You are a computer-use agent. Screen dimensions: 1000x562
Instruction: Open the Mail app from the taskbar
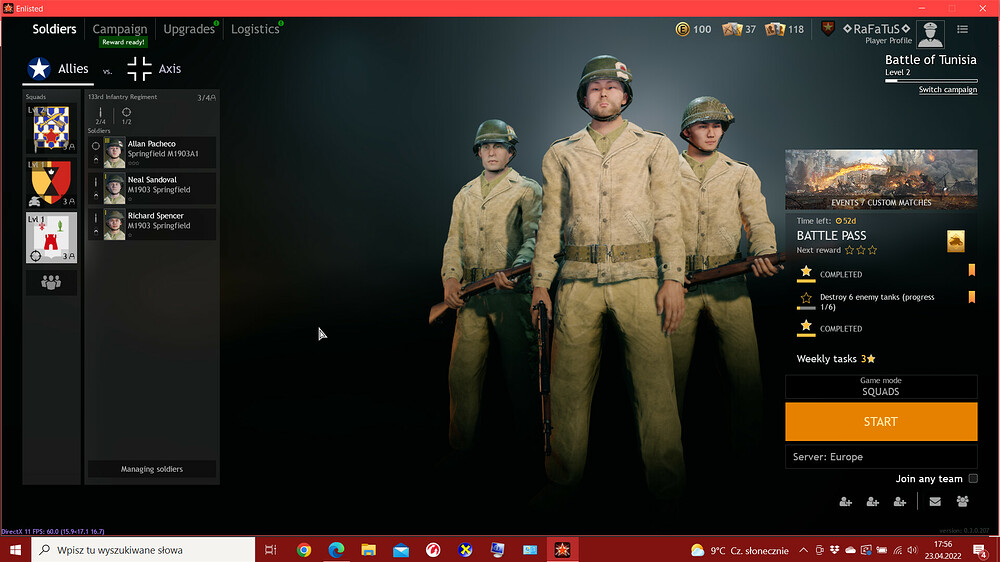pyautogui.click(x=401, y=550)
